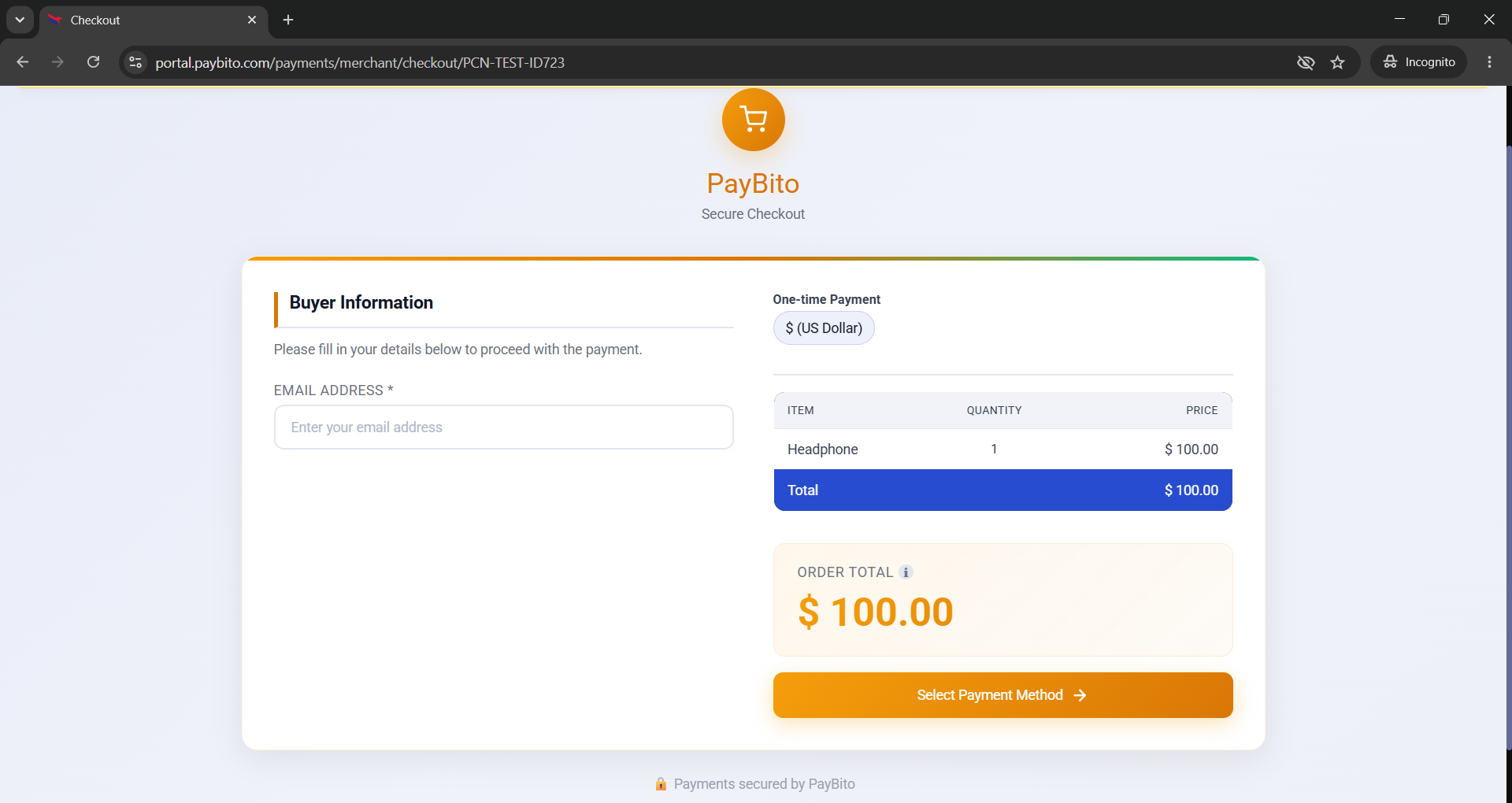The image size is (1512, 803).
Task: Click the Headphone item name
Action: (x=822, y=450)
